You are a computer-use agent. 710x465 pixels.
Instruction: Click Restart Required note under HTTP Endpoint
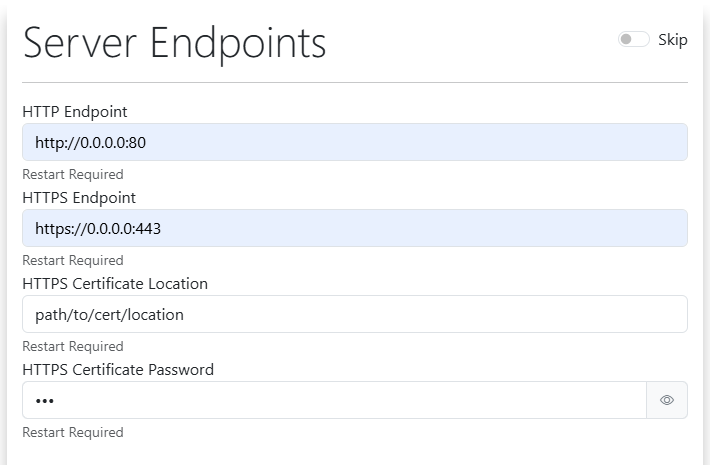[73, 175]
